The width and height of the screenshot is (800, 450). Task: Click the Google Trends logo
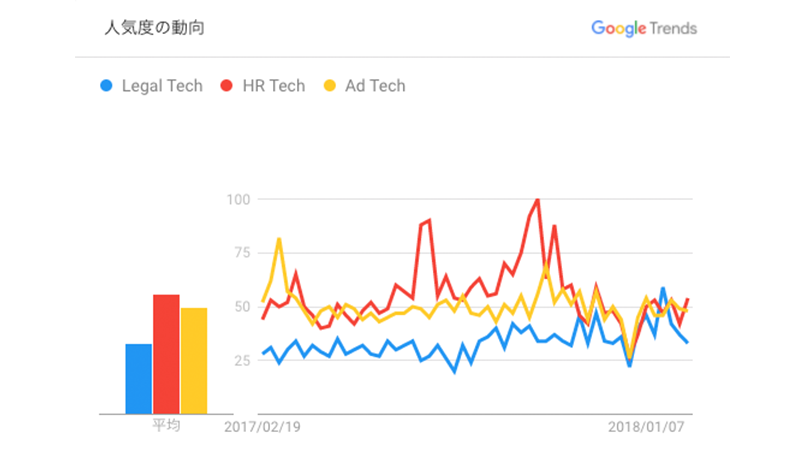coord(643,28)
